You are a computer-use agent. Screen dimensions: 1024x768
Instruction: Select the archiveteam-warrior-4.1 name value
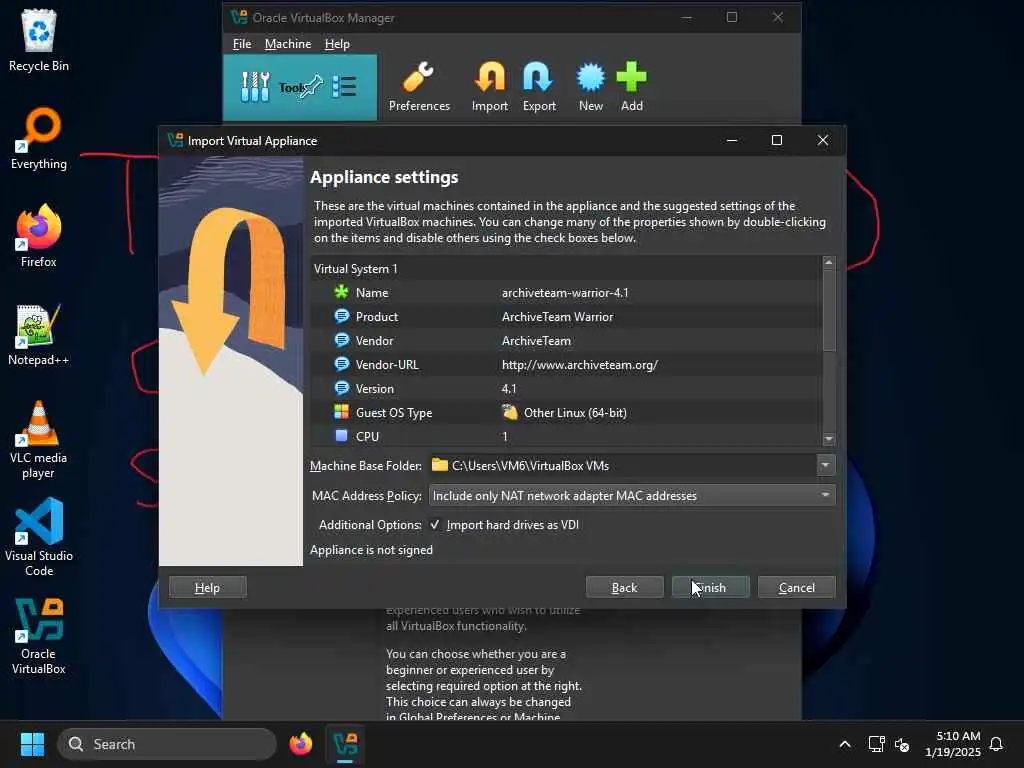[565, 293]
